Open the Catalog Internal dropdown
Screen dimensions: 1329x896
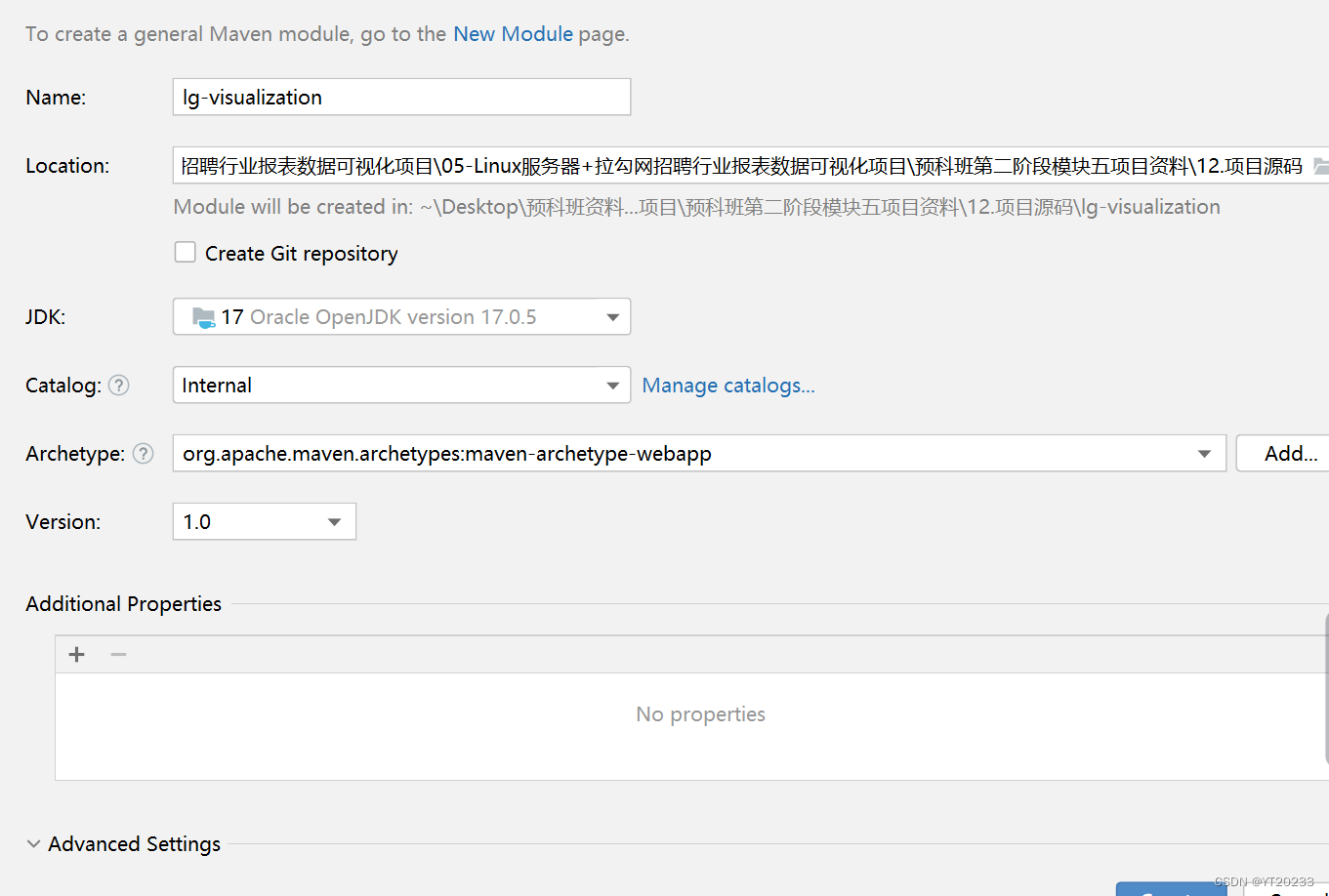click(401, 385)
